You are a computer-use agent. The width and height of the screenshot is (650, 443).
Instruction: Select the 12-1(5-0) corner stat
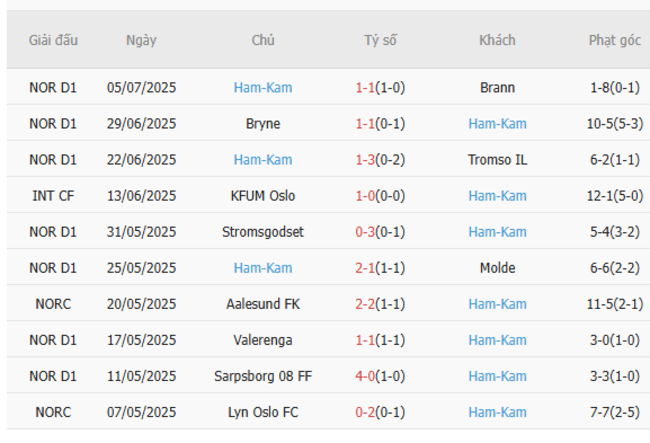pyautogui.click(x=614, y=196)
